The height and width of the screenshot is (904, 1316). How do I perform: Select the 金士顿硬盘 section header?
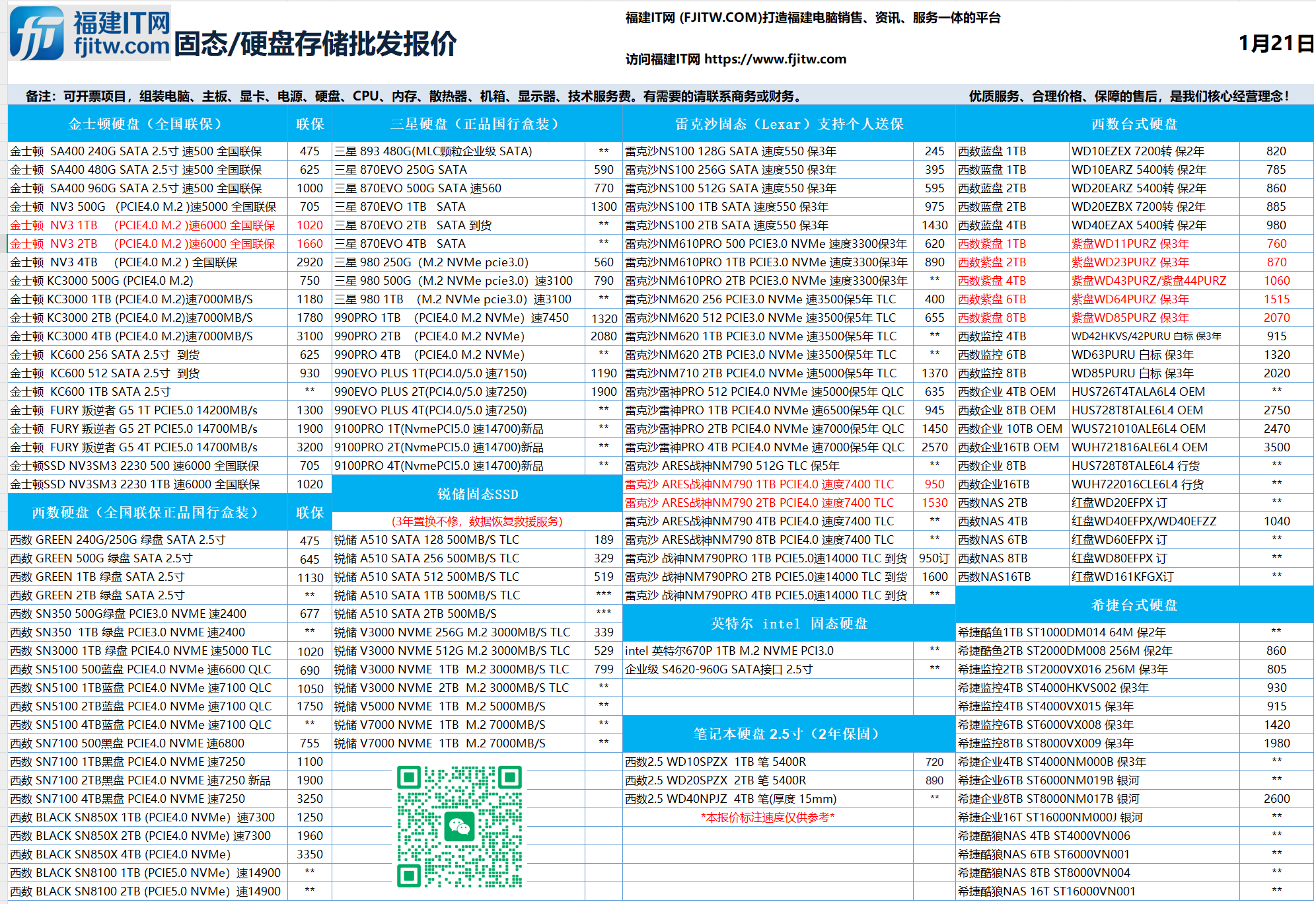147,124
